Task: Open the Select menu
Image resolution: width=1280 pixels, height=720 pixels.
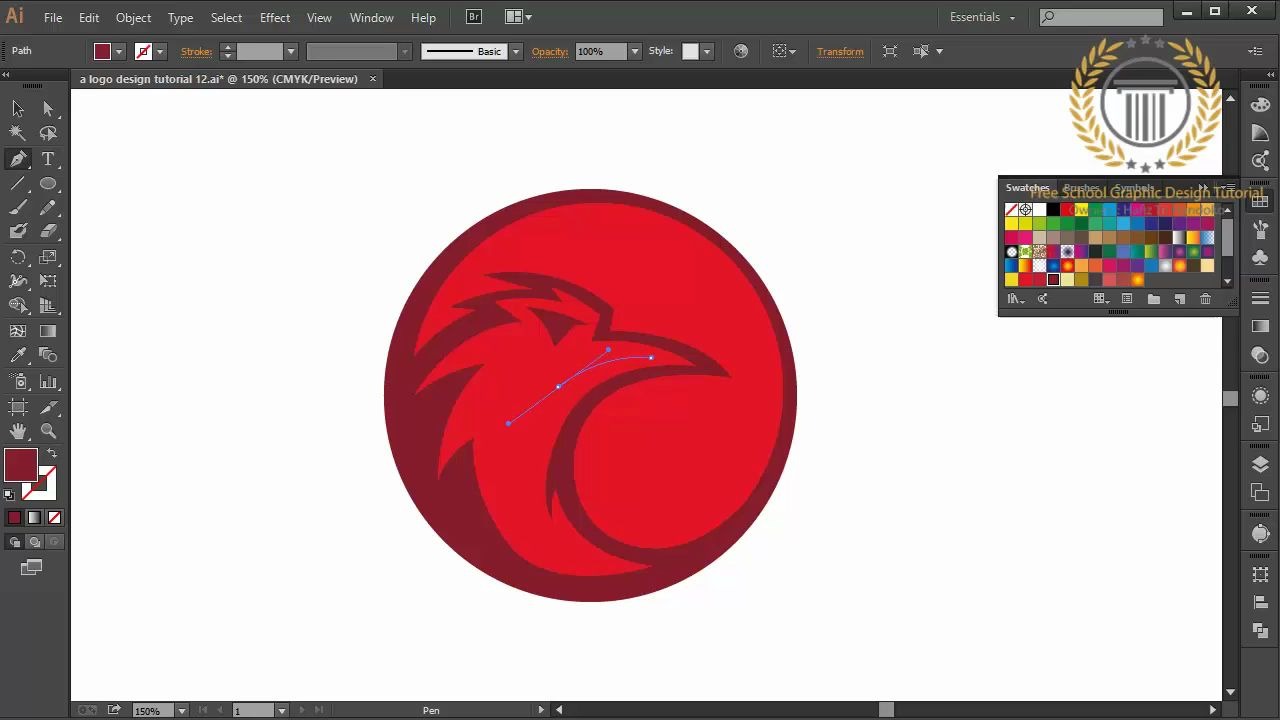Action: click(x=226, y=17)
